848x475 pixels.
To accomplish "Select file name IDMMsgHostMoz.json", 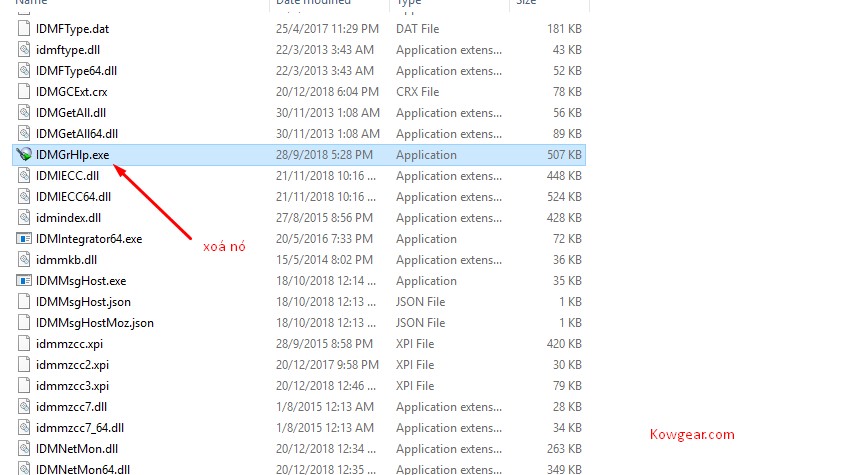I will [x=95, y=323].
